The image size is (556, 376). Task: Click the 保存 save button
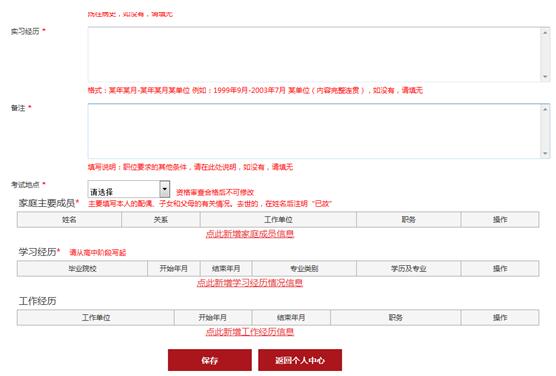pos(210,360)
